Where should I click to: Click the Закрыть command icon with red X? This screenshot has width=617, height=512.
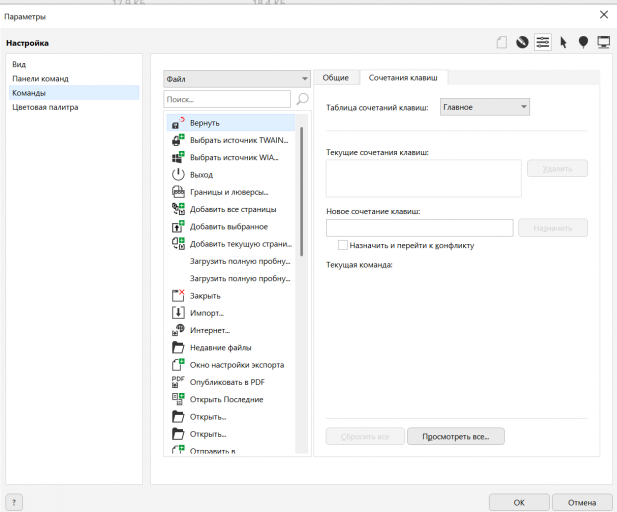pos(178,295)
